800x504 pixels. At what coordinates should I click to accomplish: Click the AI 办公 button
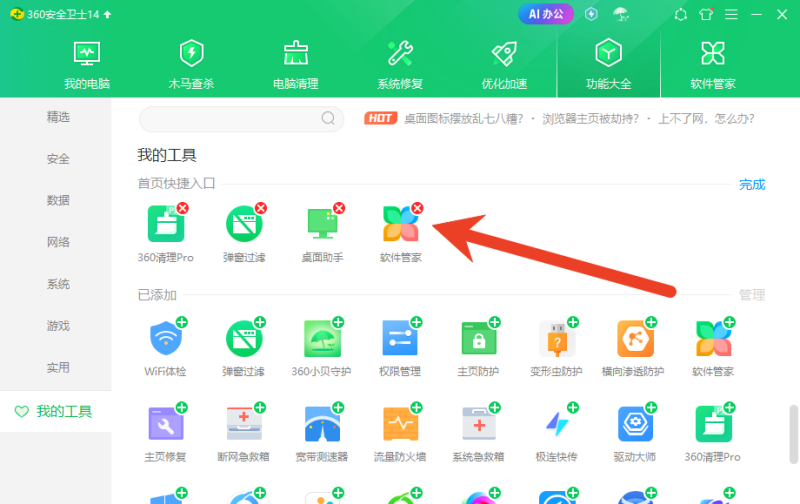[x=546, y=14]
